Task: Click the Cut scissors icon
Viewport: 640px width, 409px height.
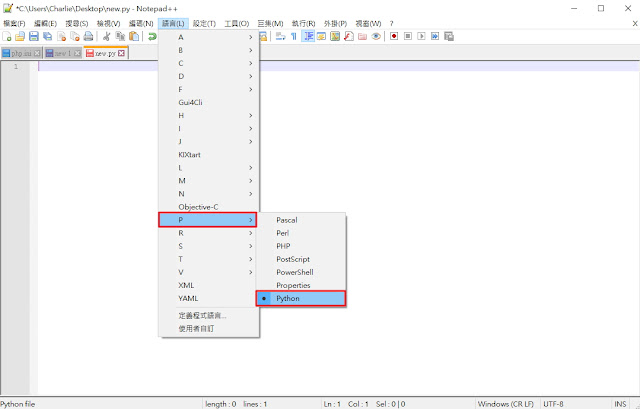Action: [107, 36]
